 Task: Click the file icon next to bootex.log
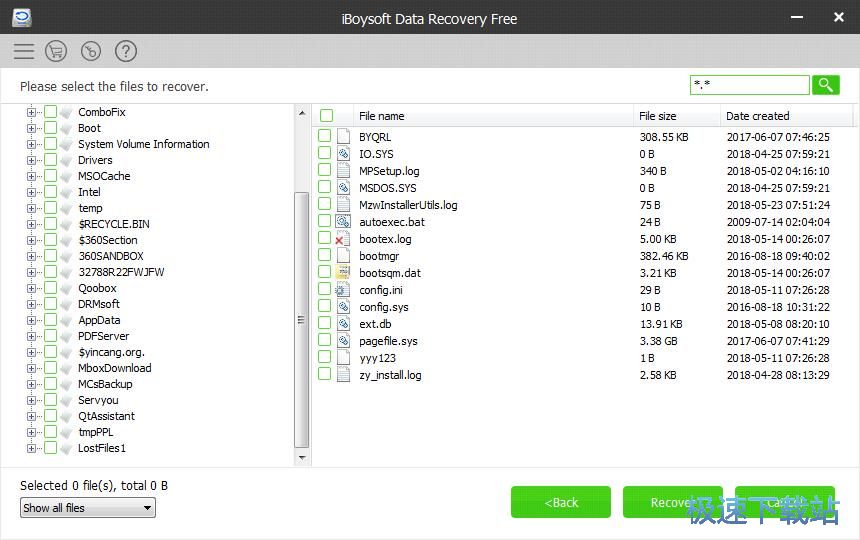(343, 239)
